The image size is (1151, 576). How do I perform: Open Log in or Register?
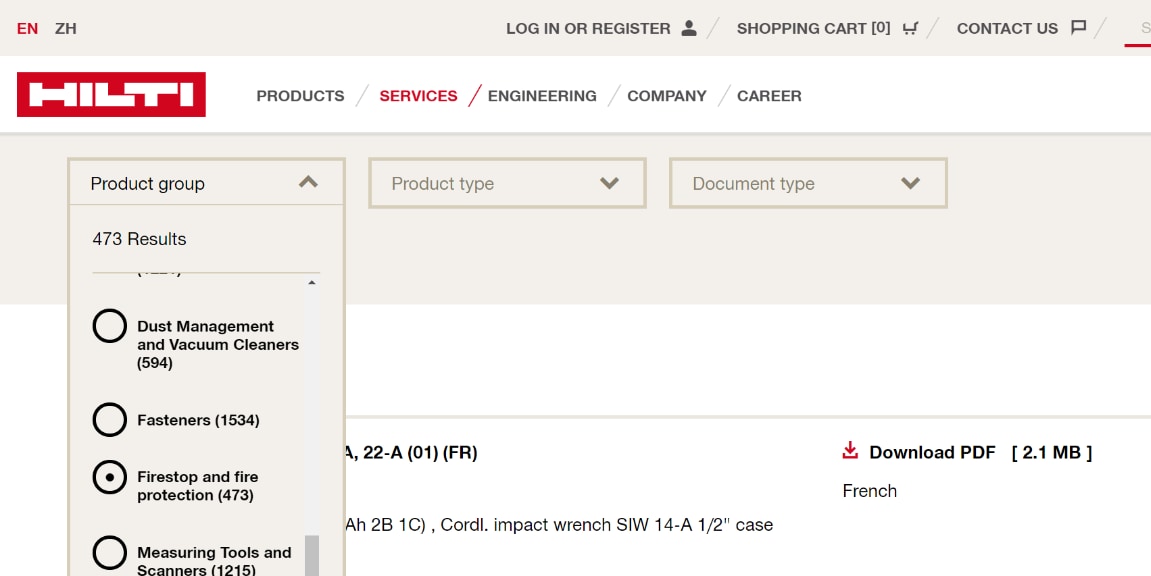tap(588, 29)
